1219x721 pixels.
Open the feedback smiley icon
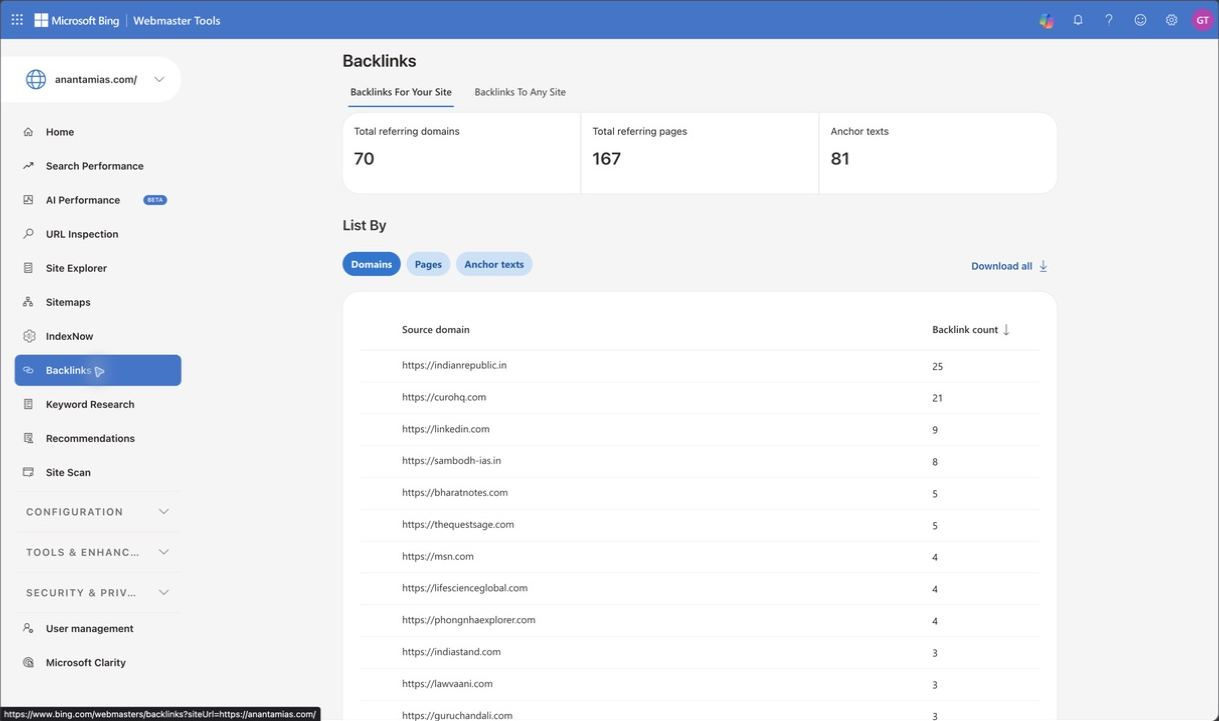coord(1140,20)
